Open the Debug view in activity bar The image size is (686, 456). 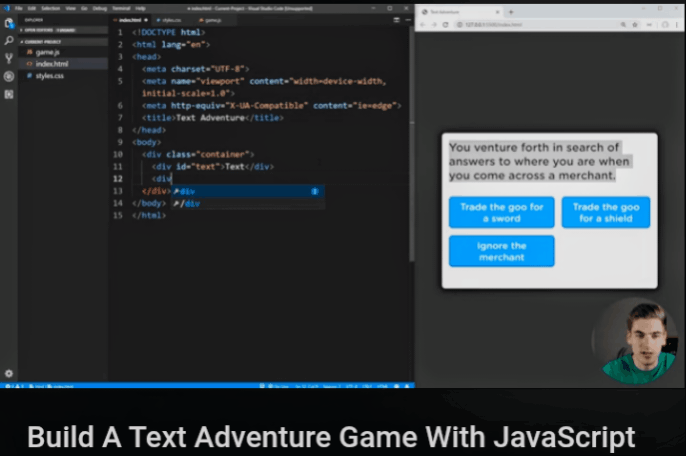9,76
